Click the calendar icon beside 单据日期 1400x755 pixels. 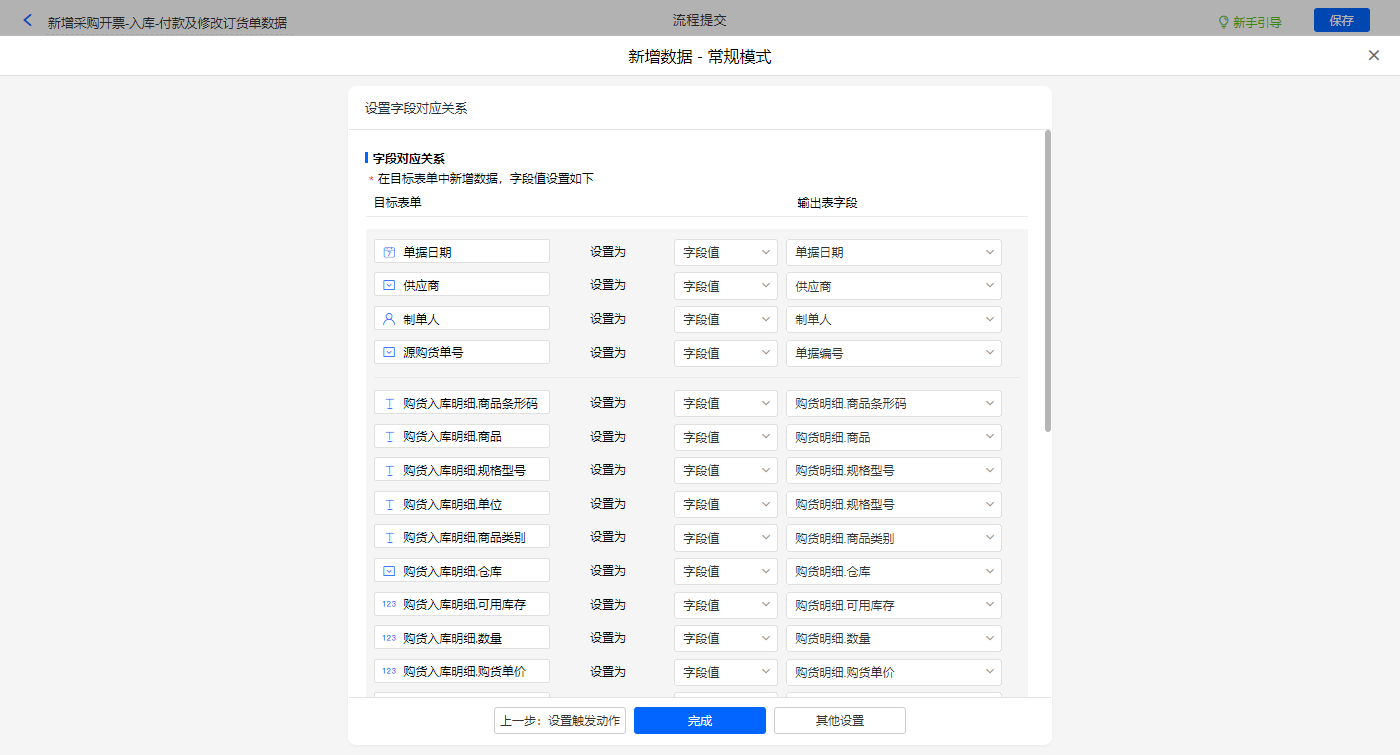click(x=389, y=252)
